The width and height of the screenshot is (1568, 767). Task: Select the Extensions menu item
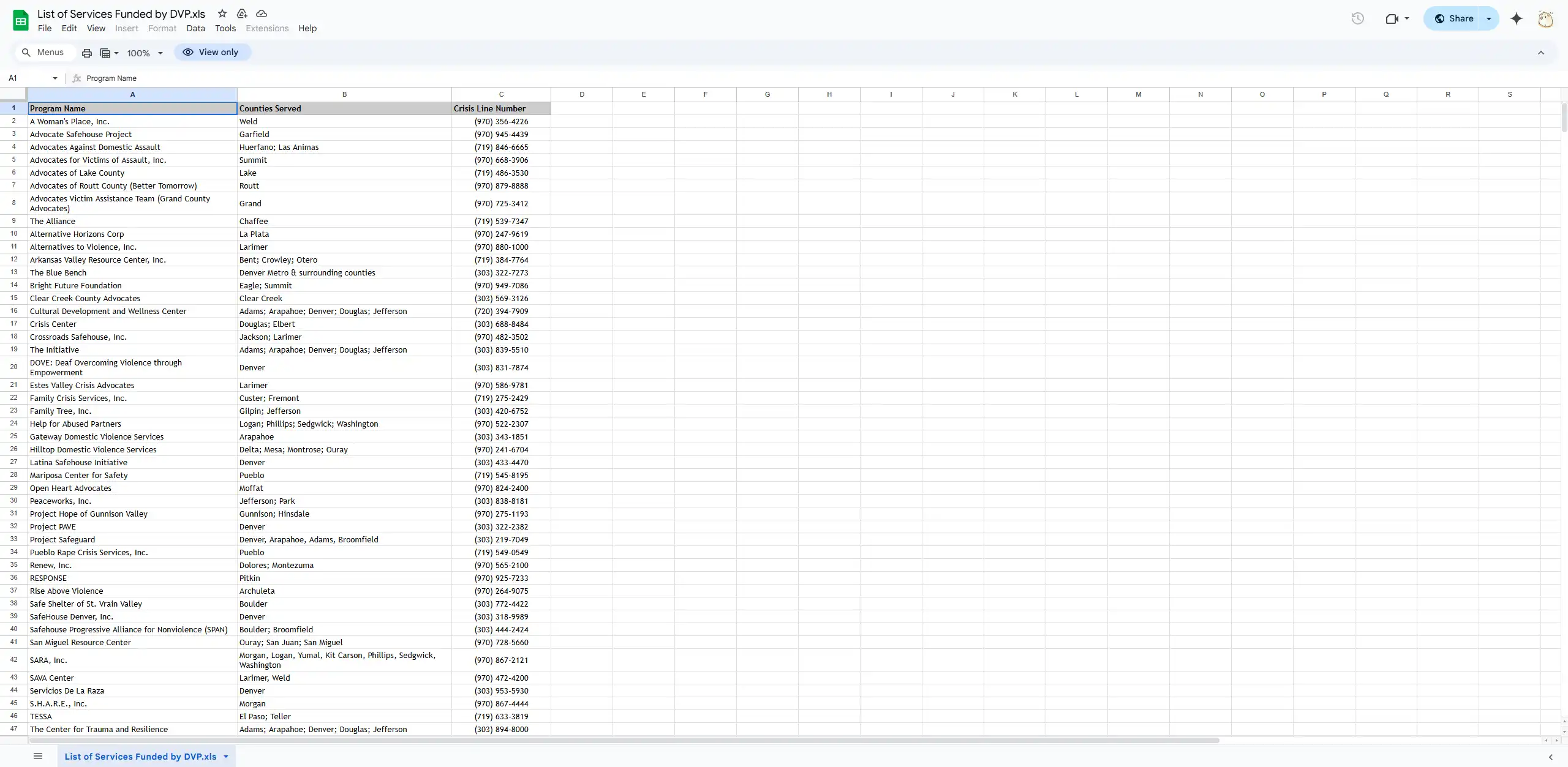267,27
